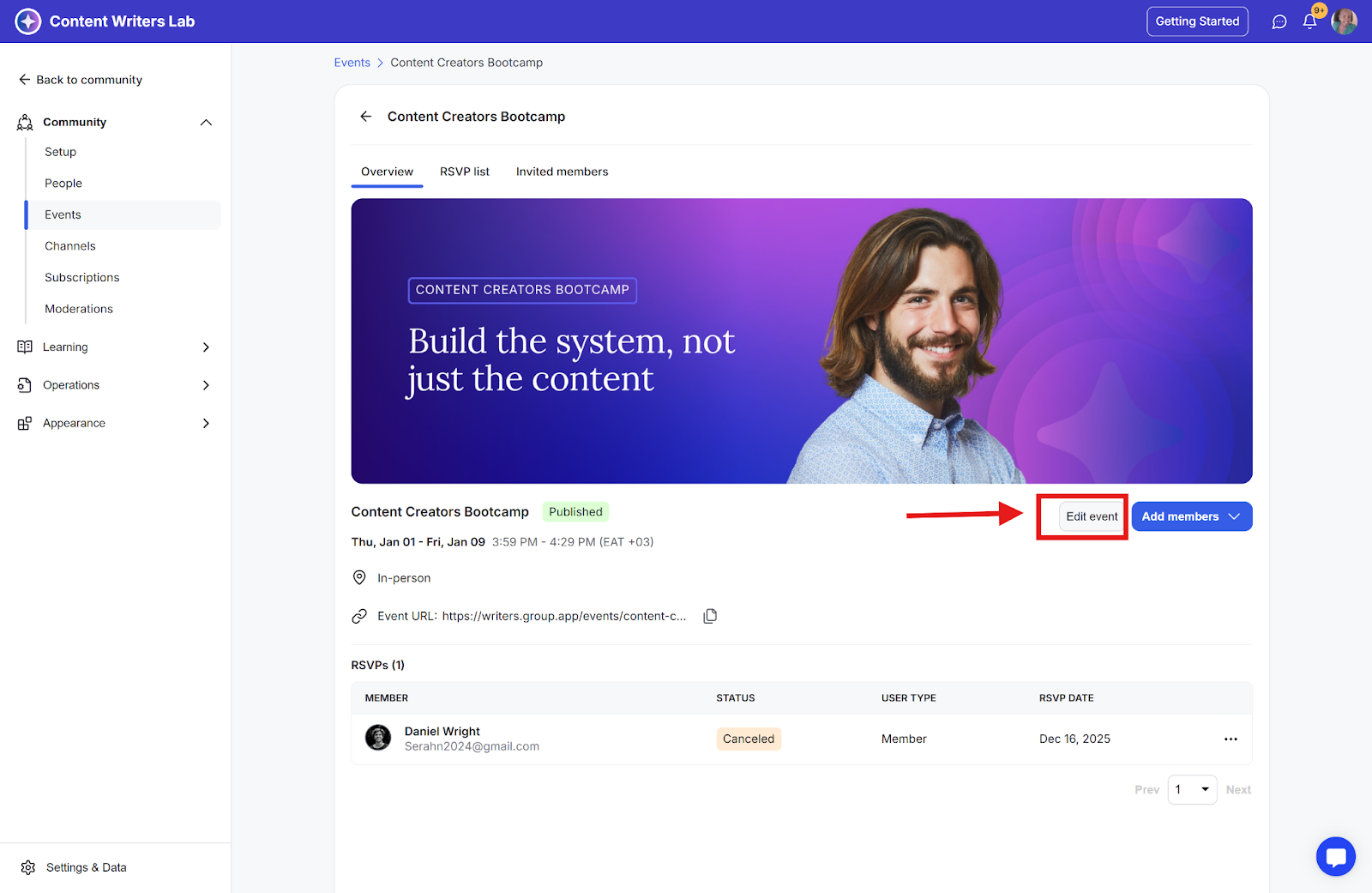
Task: Click Daniel Wright's avatar thumbnail
Action: coord(378,738)
